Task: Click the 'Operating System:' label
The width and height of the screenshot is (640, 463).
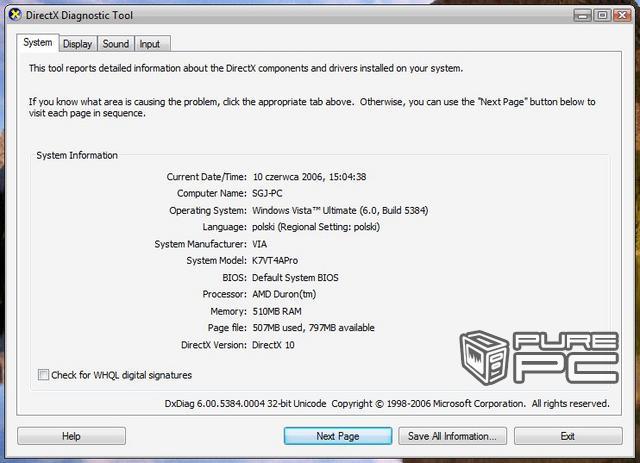Action: click(208, 210)
